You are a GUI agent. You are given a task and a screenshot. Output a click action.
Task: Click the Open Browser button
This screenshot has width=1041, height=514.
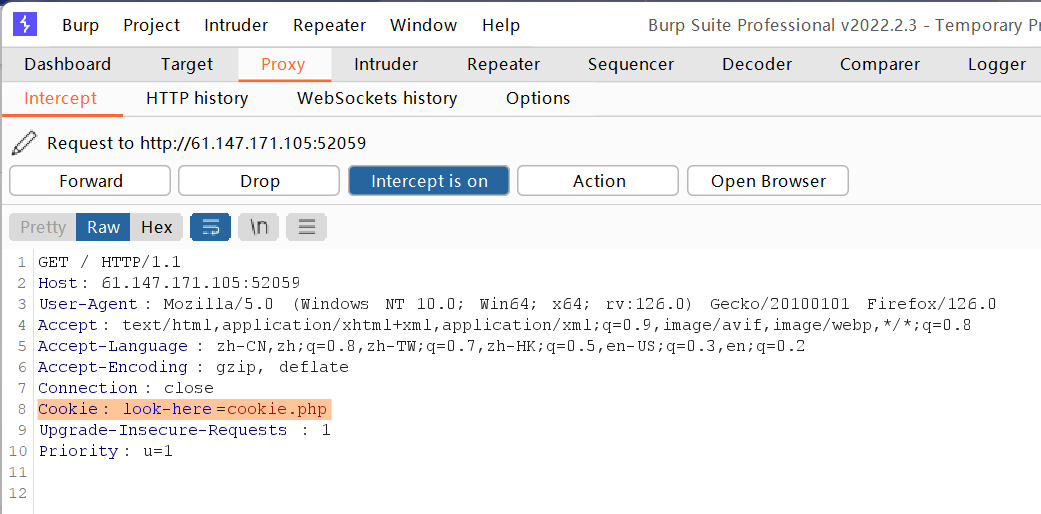click(x=767, y=181)
